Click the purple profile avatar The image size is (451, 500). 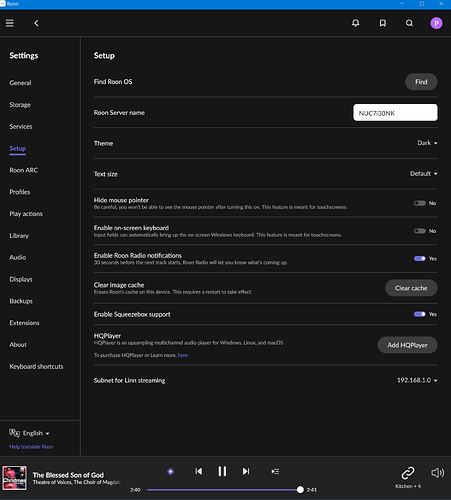click(436, 23)
